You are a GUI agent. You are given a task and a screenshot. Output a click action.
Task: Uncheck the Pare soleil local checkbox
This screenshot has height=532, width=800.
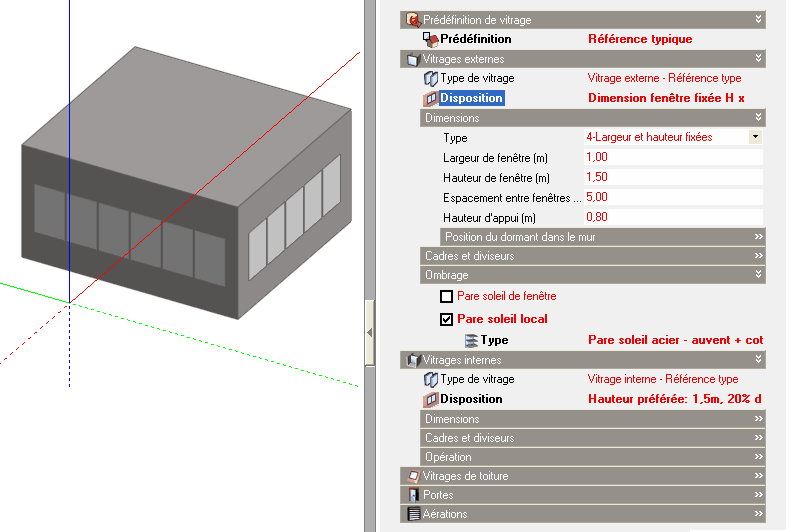(x=447, y=320)
